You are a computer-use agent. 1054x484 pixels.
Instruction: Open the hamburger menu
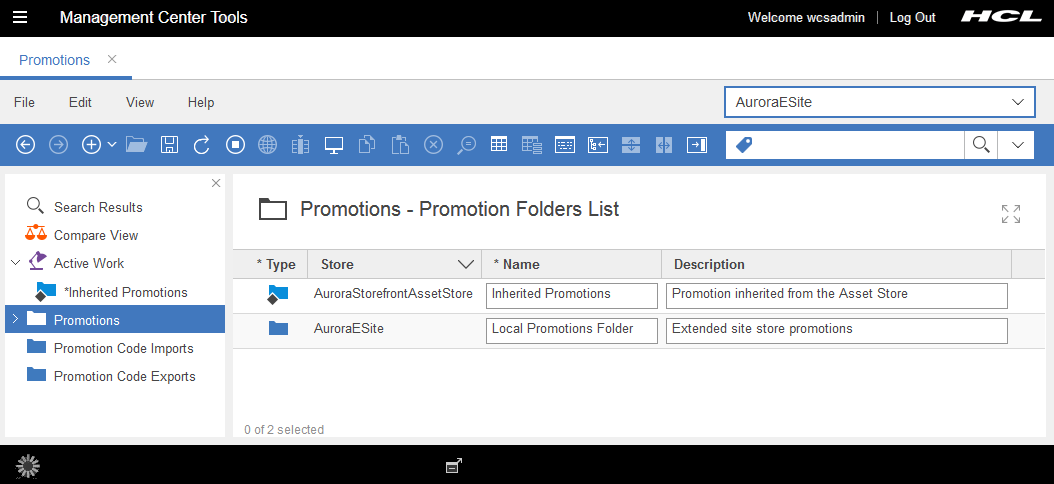click(x=20, y=17)
